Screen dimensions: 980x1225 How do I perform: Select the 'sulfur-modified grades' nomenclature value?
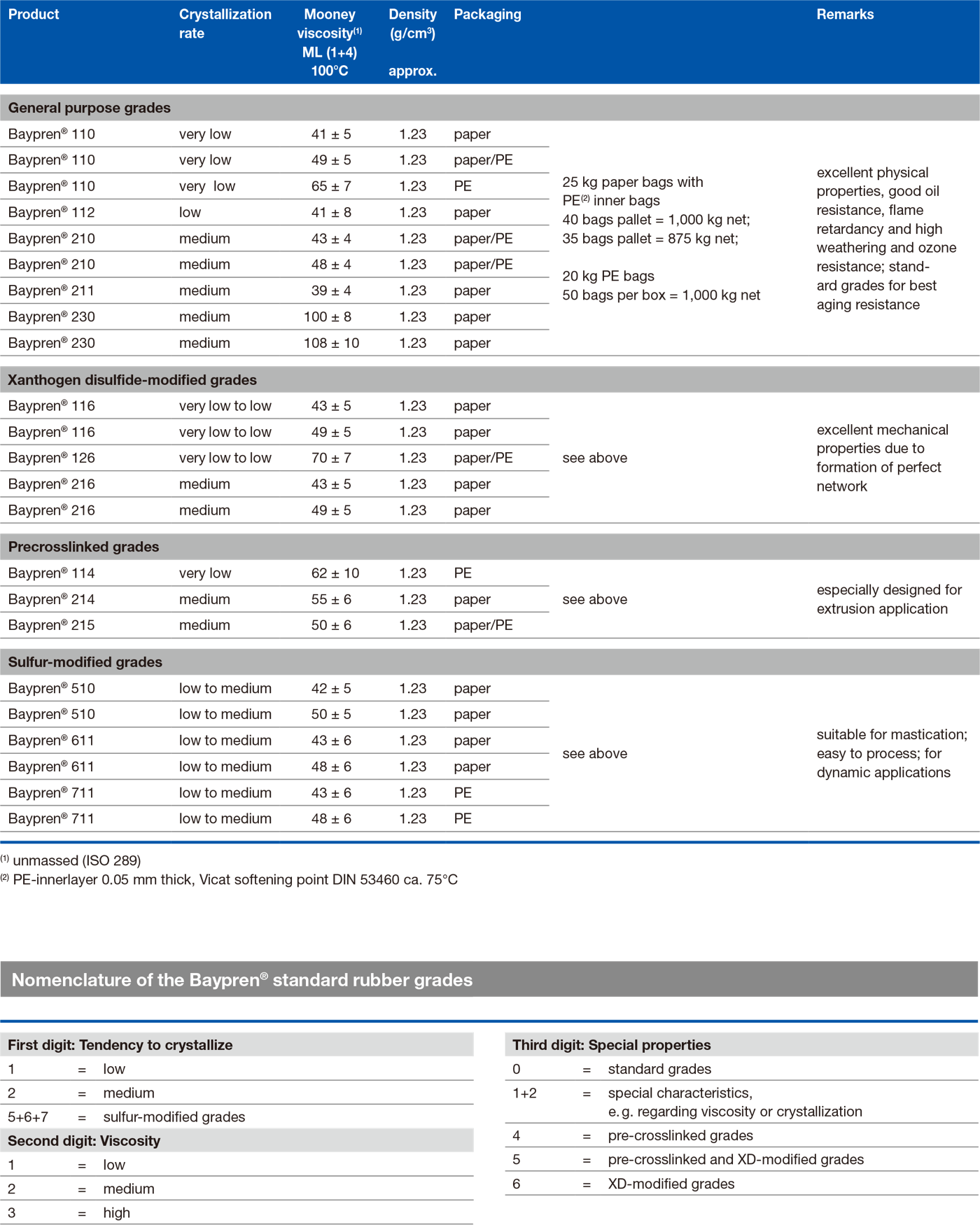coord(174,1117)
